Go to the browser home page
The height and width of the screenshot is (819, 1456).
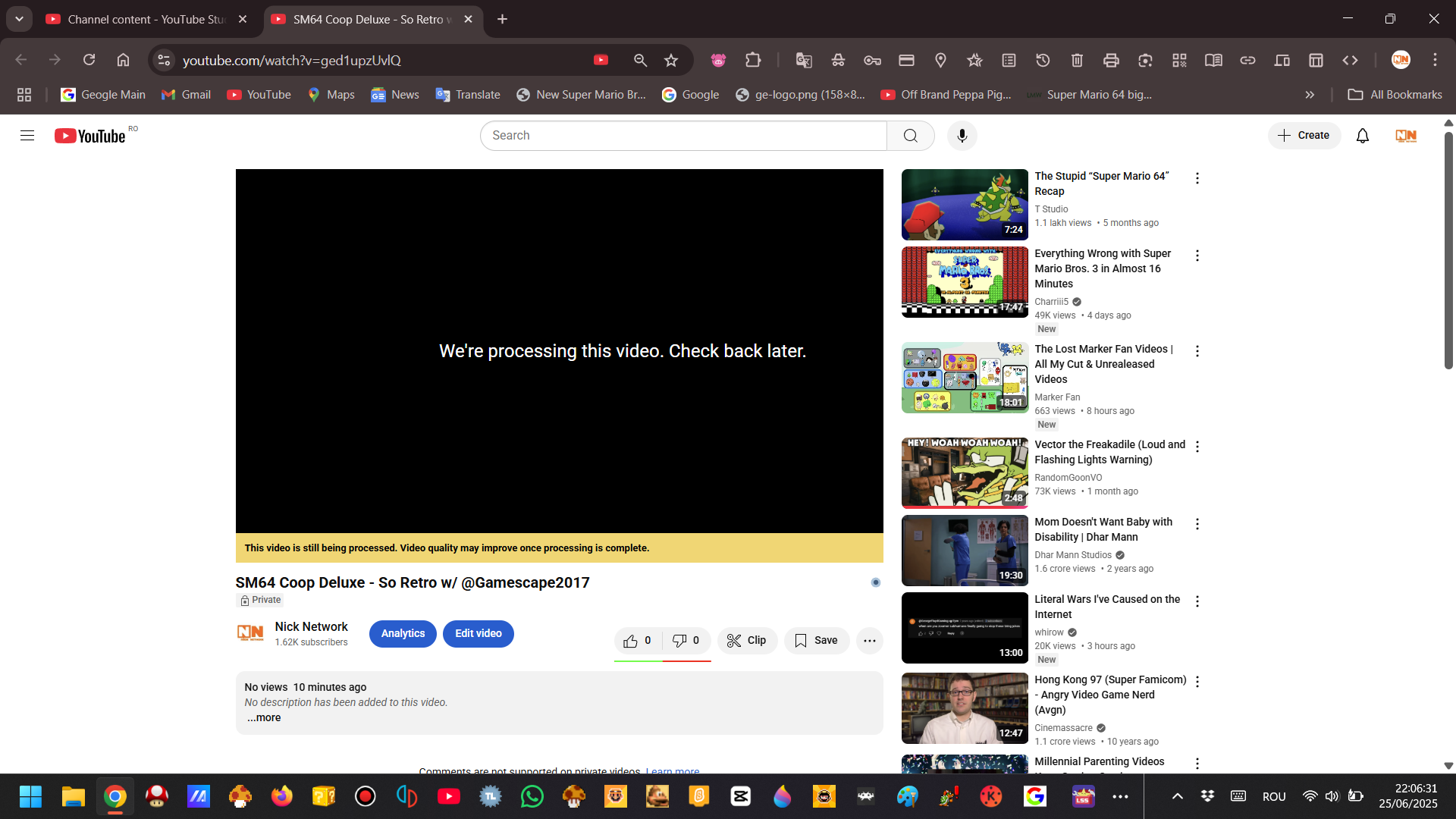coord(123,60)
